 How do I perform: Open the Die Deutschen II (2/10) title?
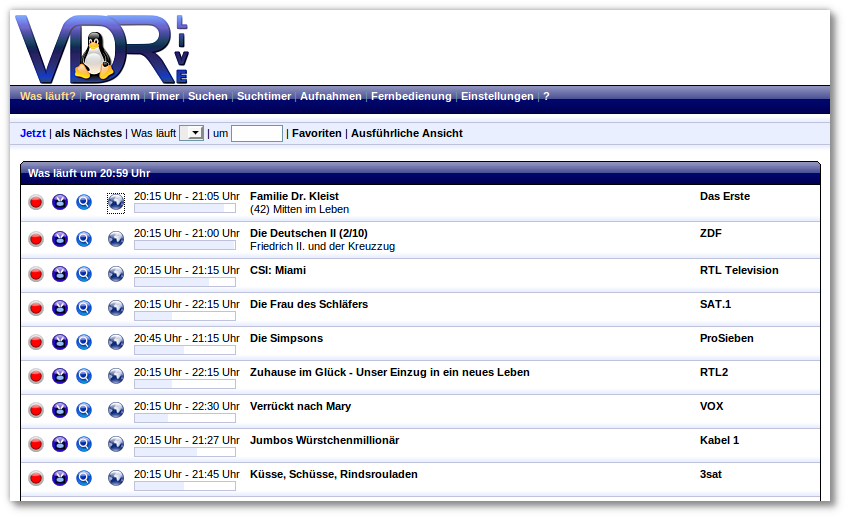[x=308, y=233]
